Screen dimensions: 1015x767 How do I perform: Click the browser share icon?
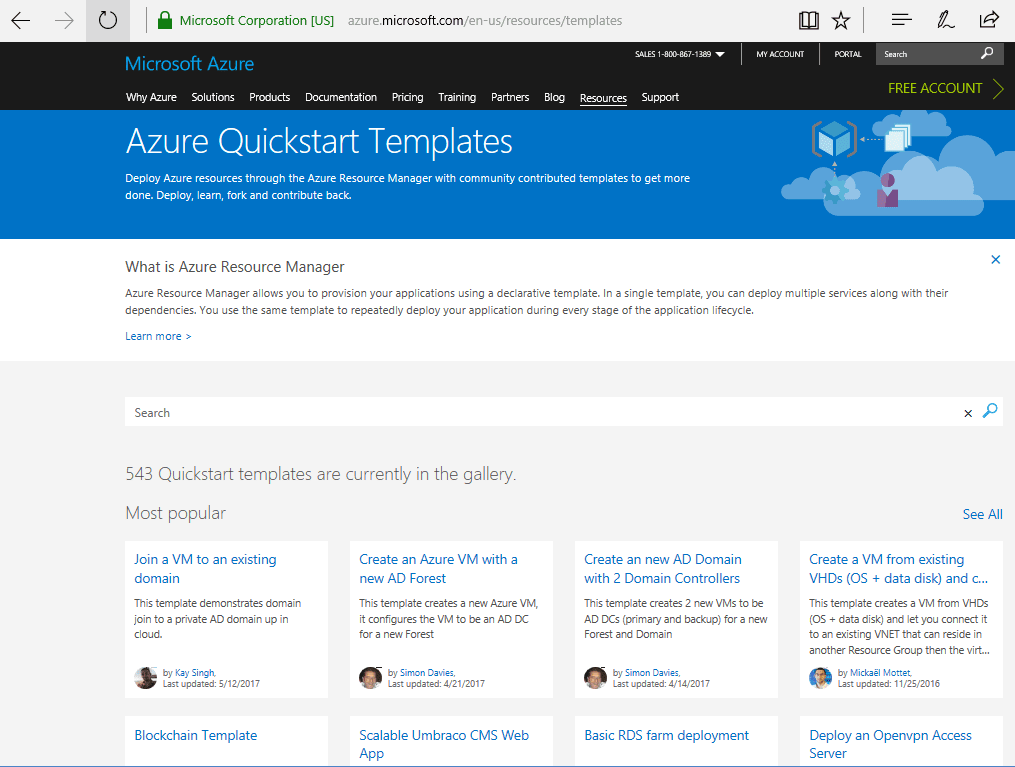[988, 20]
